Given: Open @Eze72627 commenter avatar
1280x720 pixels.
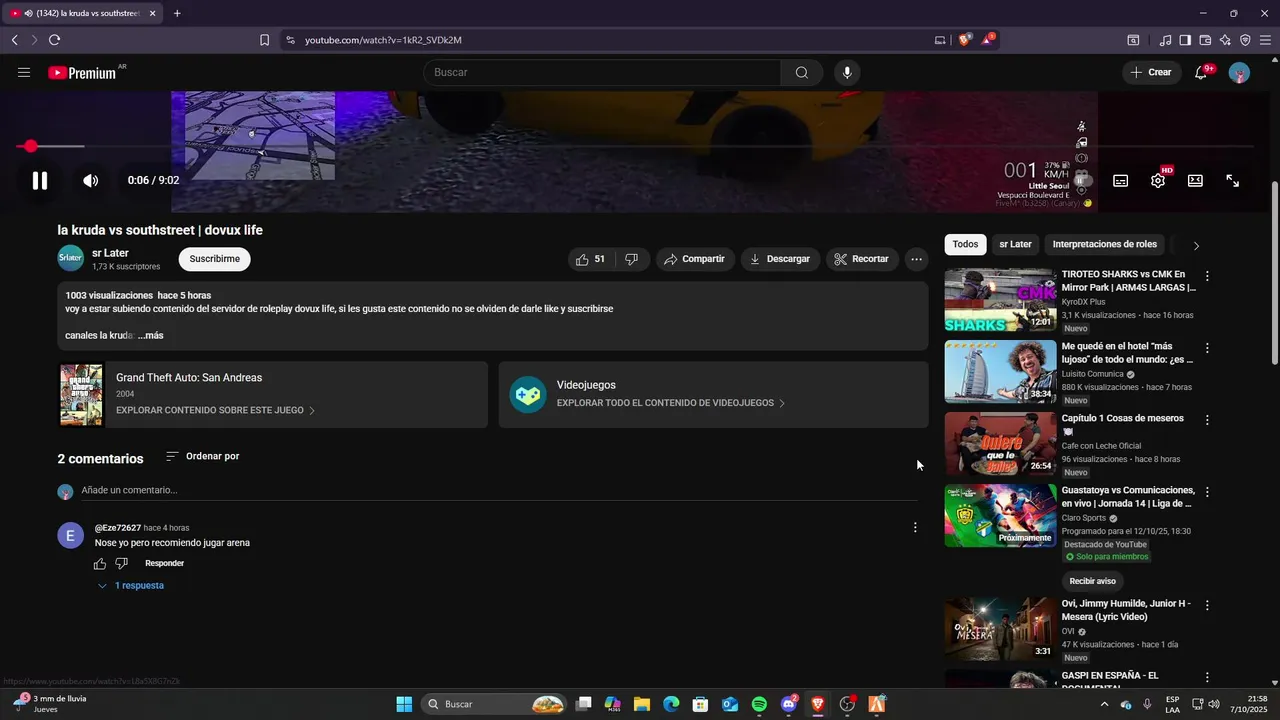Looking at the screenshot, I should click(70, 536).
